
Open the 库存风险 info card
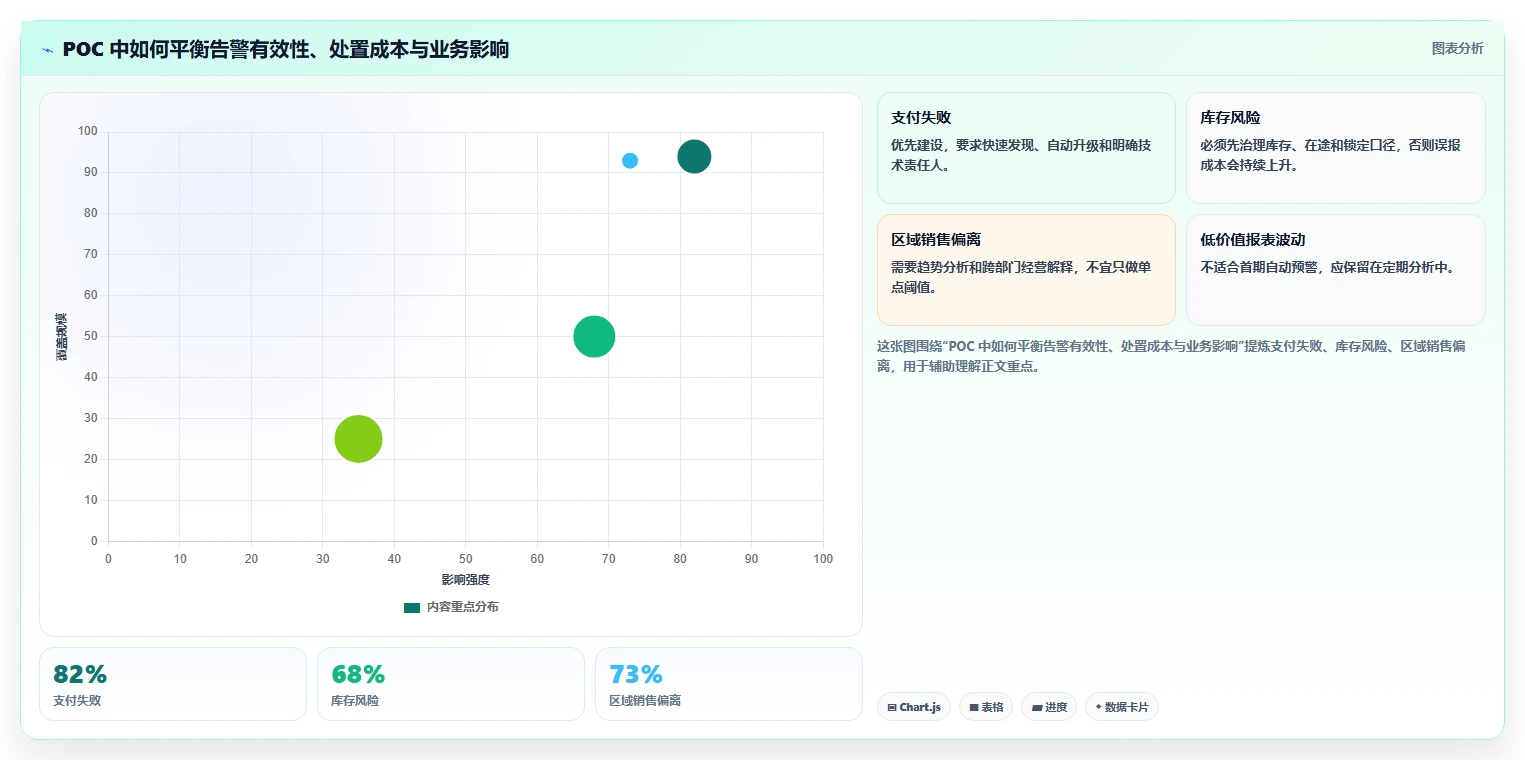click(1335, 148)
